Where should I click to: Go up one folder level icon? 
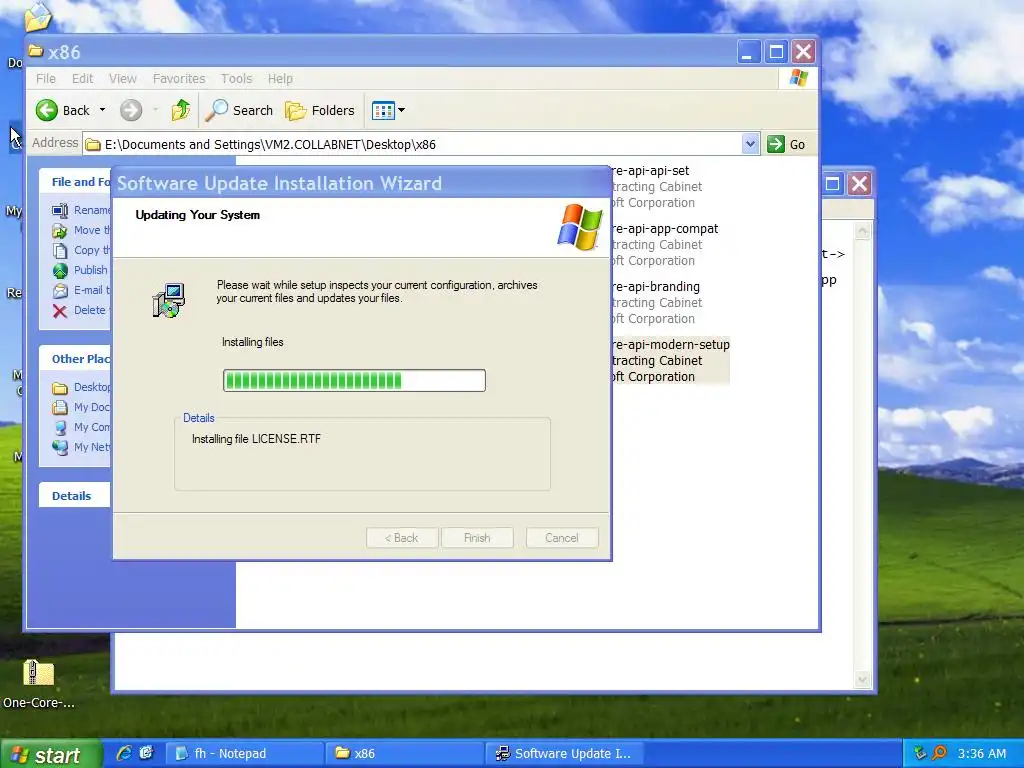[x=181, y=110]
